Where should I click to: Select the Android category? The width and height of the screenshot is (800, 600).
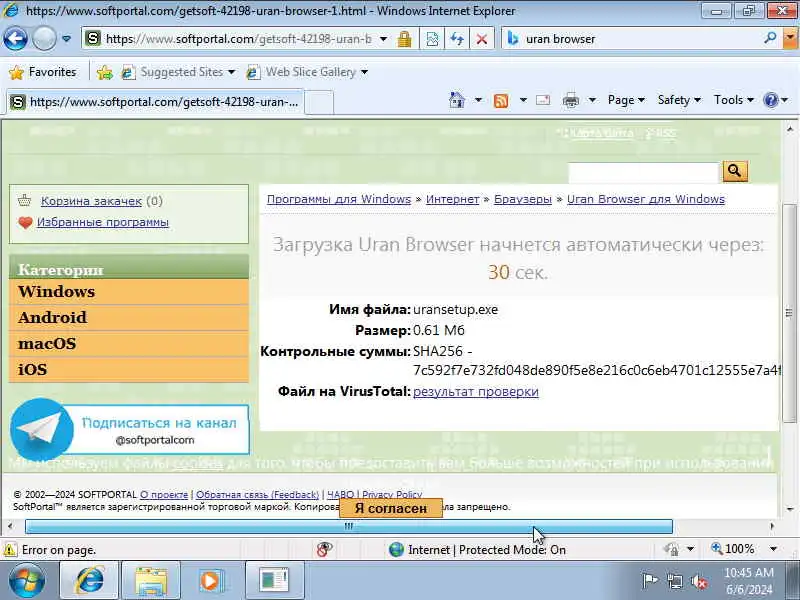pos(129,318)
